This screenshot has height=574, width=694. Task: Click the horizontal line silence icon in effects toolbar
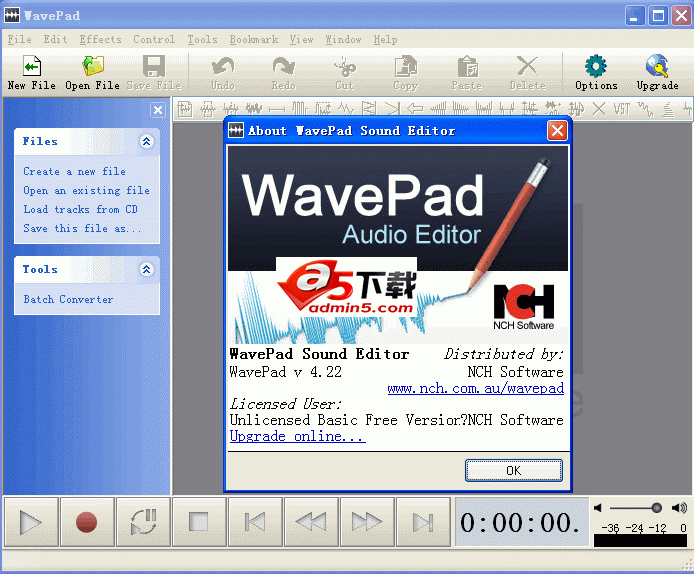point(277,108)
